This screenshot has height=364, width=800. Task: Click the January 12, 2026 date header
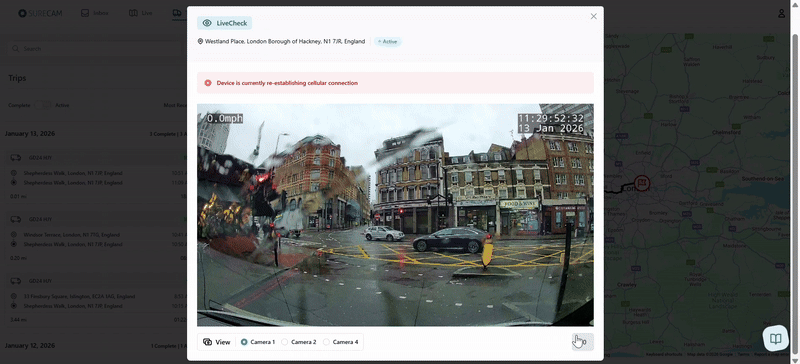(x=30, y=346)
